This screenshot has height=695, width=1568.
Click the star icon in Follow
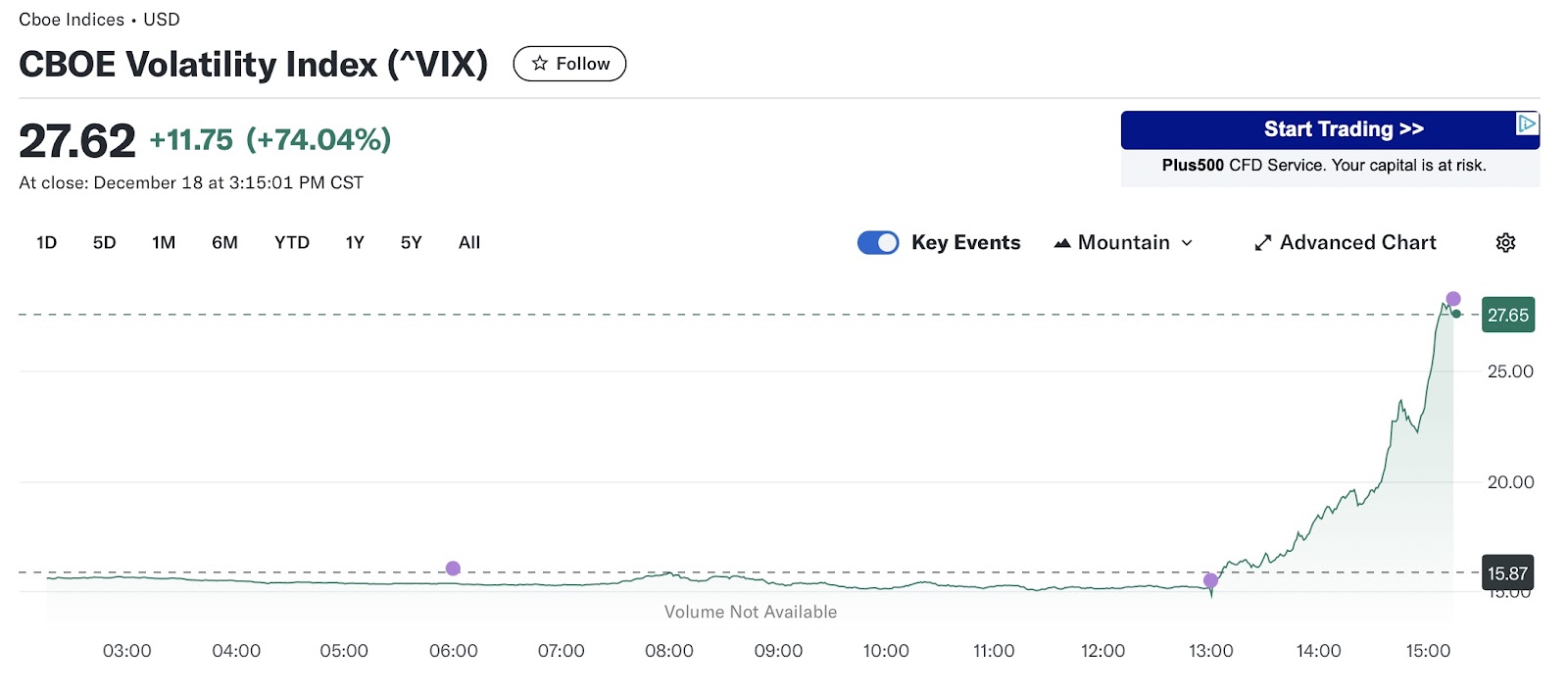(x=539, y=64)
